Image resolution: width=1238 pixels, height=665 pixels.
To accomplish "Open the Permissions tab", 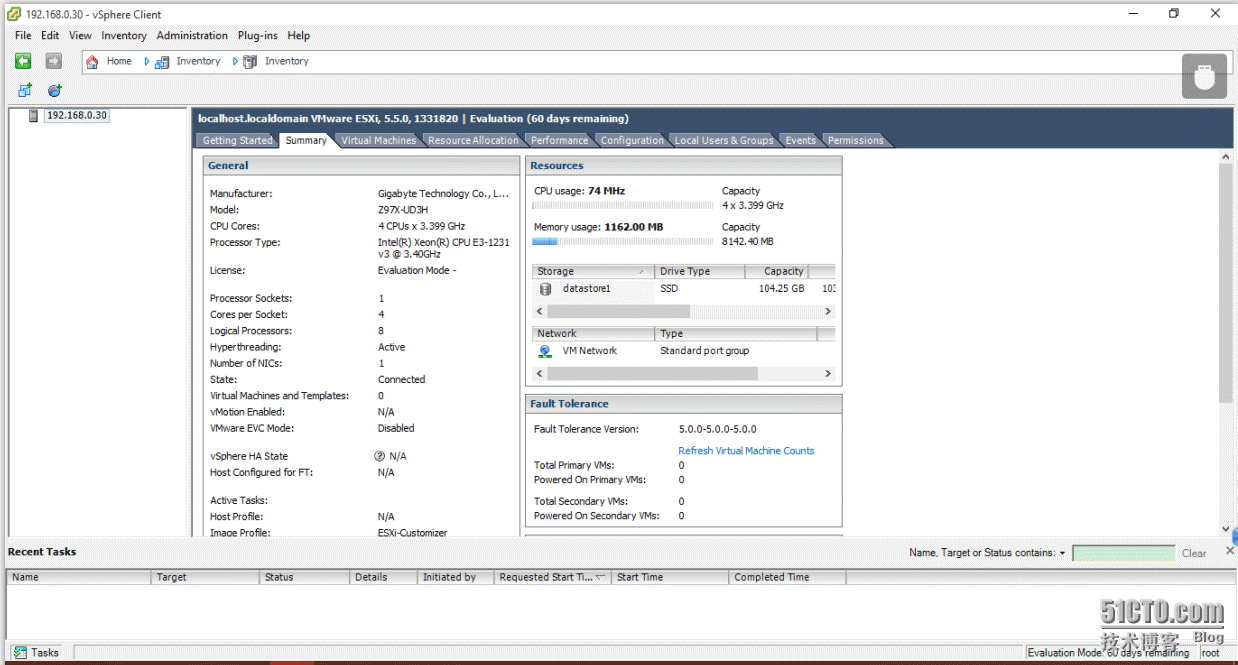I will click(855, 141).
